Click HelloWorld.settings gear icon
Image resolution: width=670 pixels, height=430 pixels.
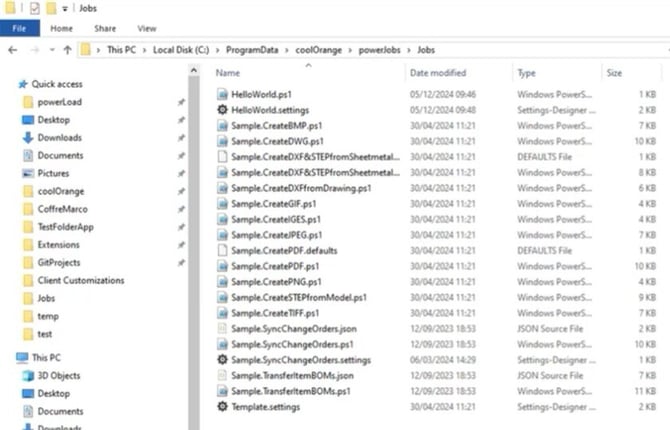222,110
